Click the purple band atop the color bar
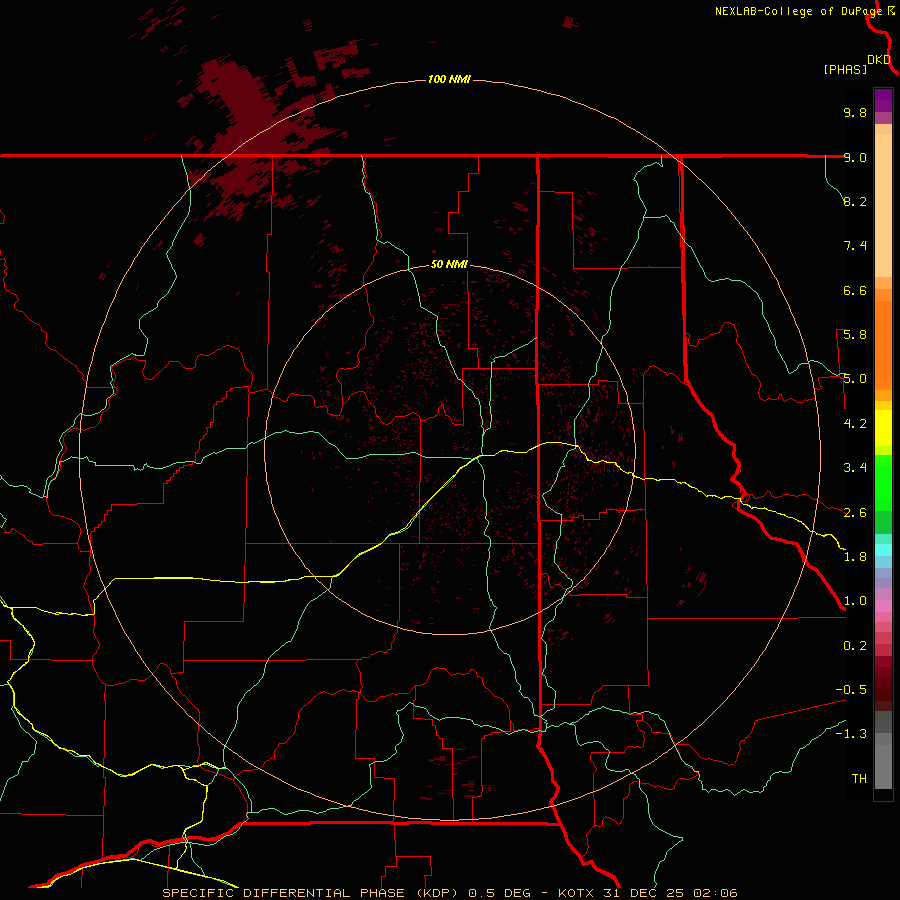900x900 pixels. pos(883,99)
